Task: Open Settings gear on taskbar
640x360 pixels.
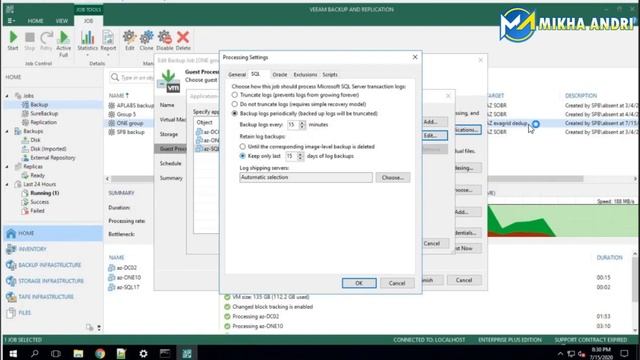Action: [143, 353]
